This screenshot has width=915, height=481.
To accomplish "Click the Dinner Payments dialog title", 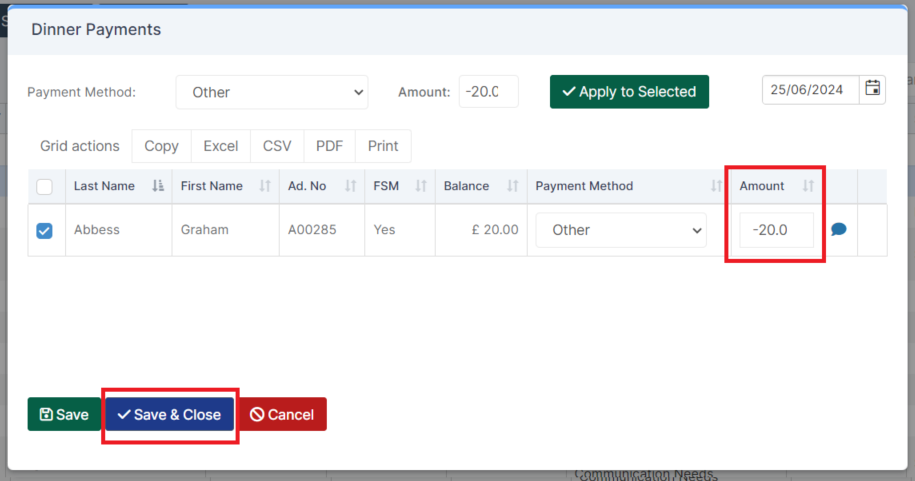I will tap(96, 29).
